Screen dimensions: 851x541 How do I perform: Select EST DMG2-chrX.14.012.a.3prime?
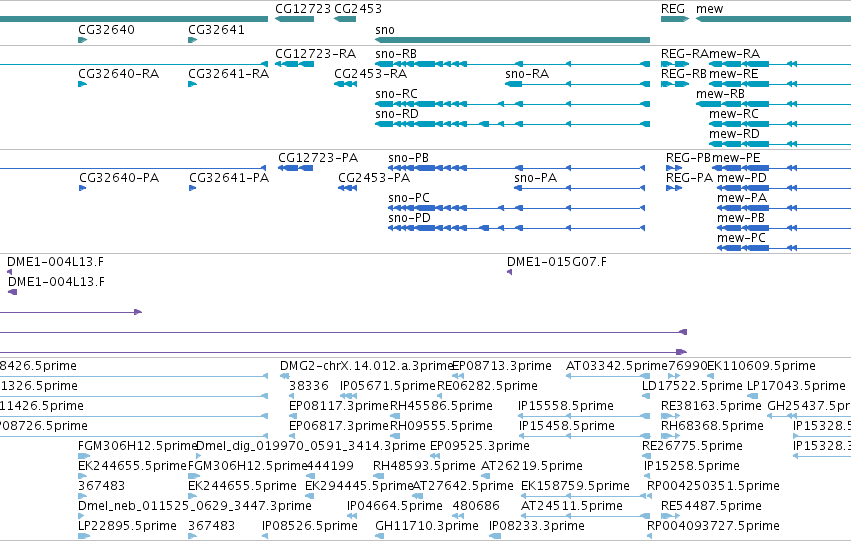pos(366,366)
